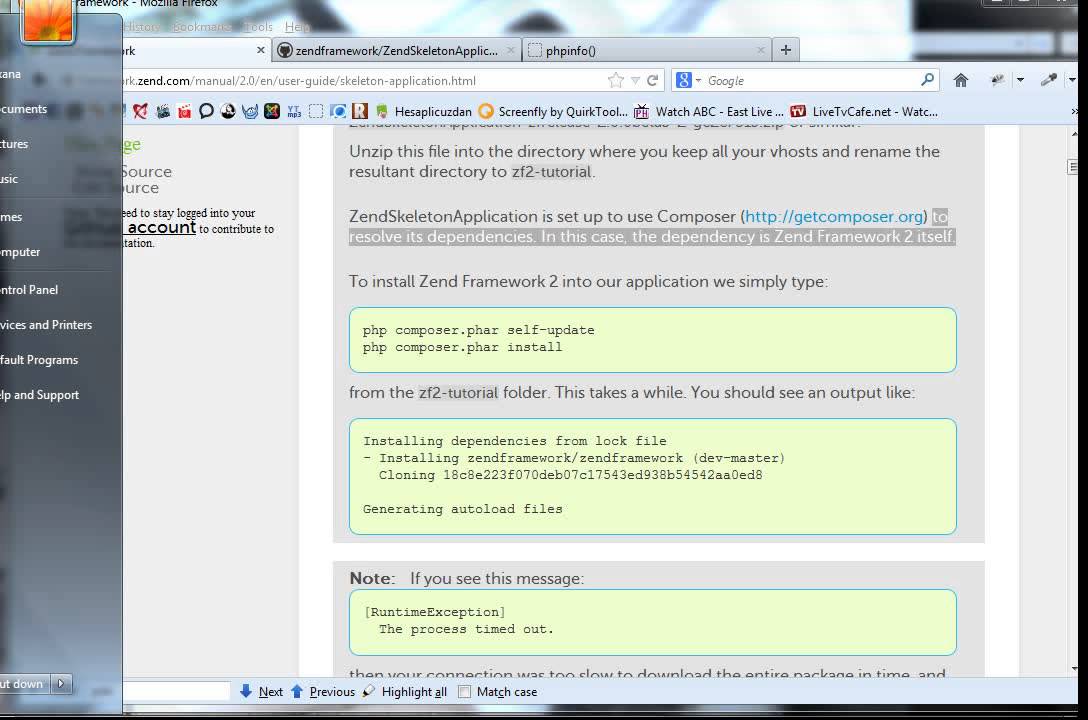Bookmark this page with the star icon
1088x720 pixels.
(615, 80)
